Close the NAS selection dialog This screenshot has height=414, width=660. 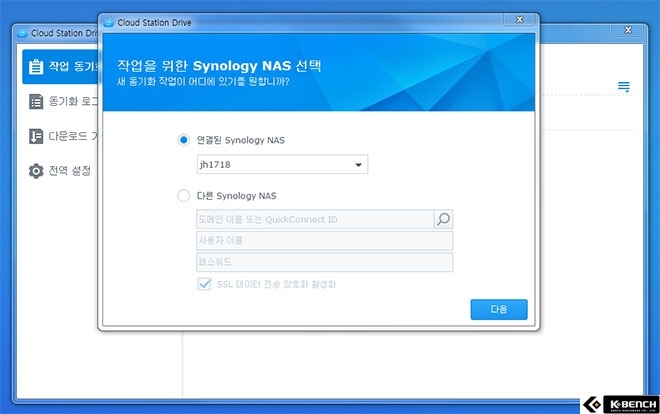point(520,19)
